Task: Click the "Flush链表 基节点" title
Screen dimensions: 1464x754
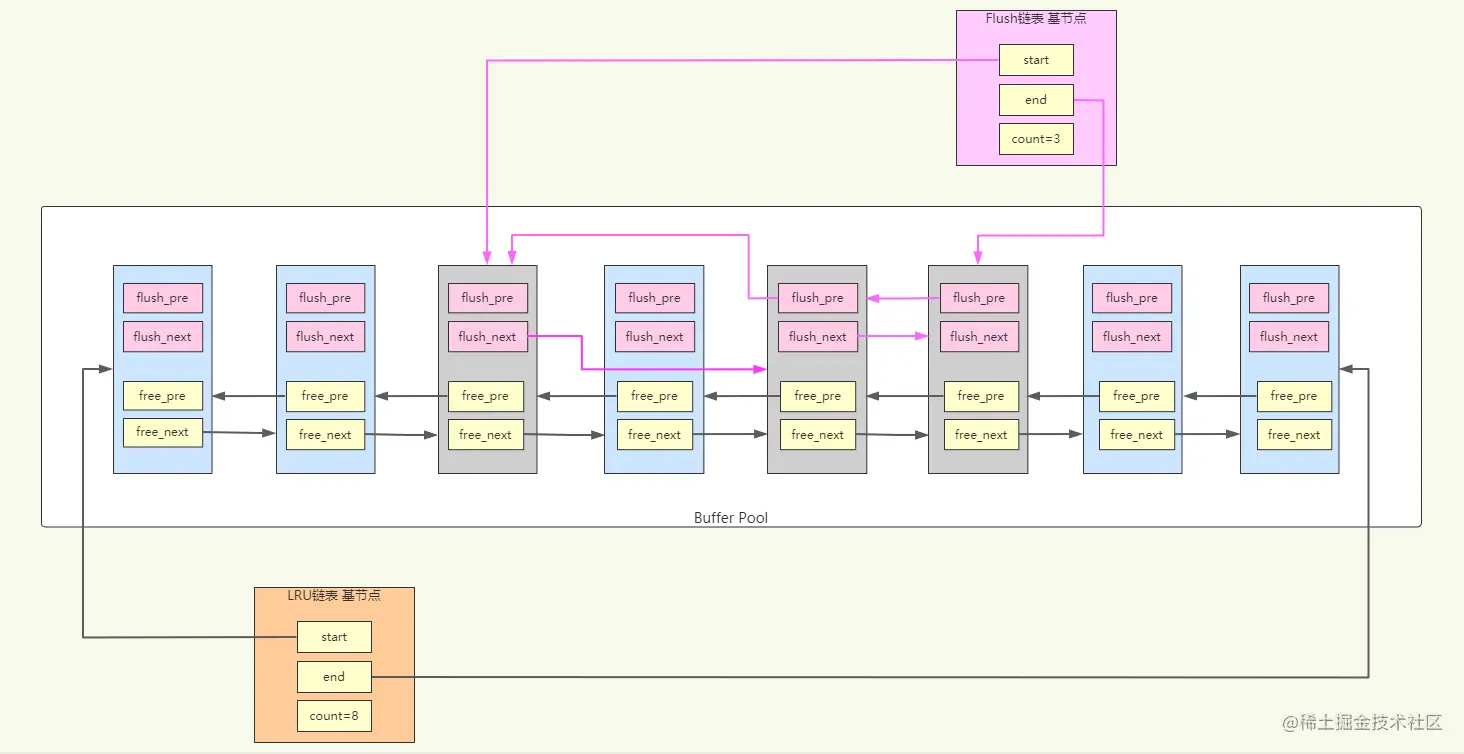Action: point(1036,18)
